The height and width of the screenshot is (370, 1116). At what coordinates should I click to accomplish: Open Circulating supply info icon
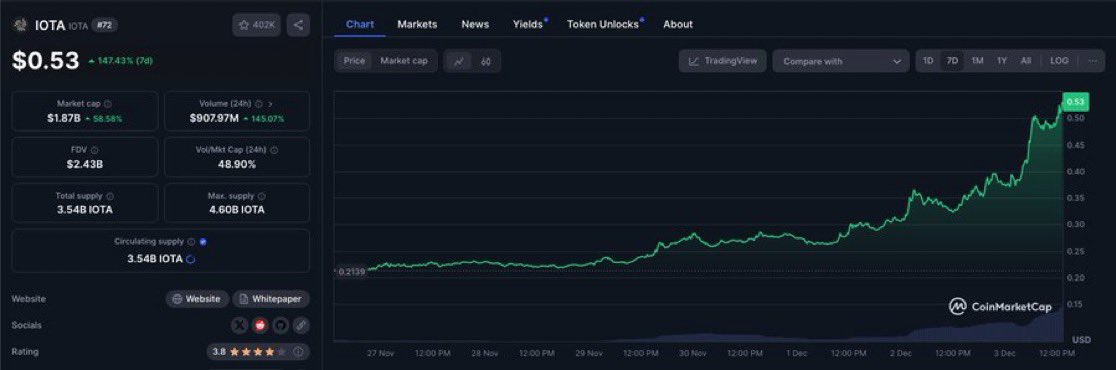pos(191,242)
